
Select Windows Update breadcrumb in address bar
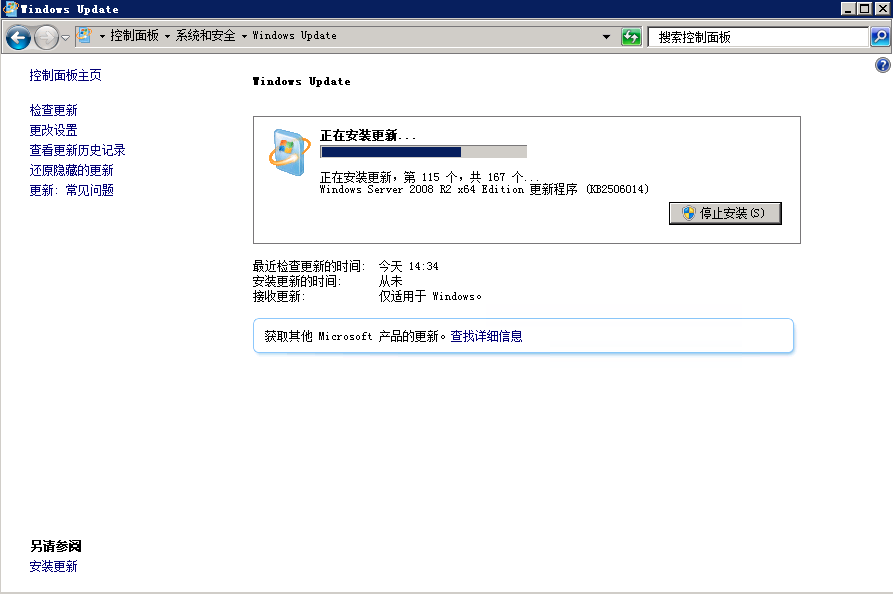coord(294,35)
